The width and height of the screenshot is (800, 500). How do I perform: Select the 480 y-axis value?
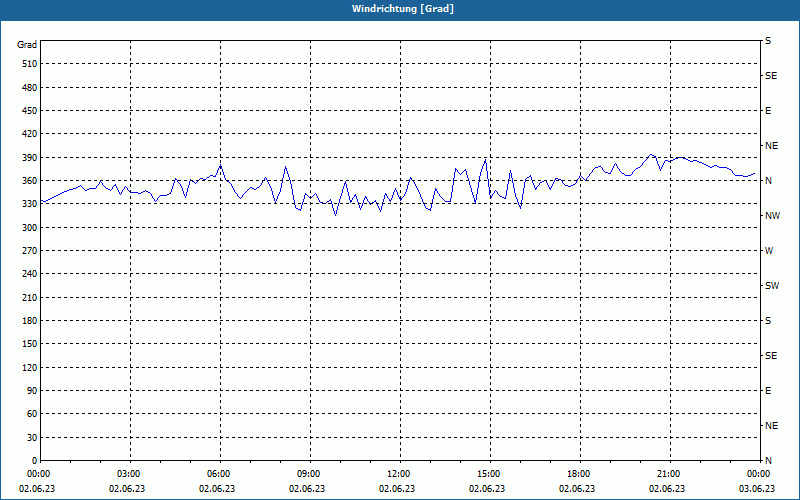click(29, 87)
